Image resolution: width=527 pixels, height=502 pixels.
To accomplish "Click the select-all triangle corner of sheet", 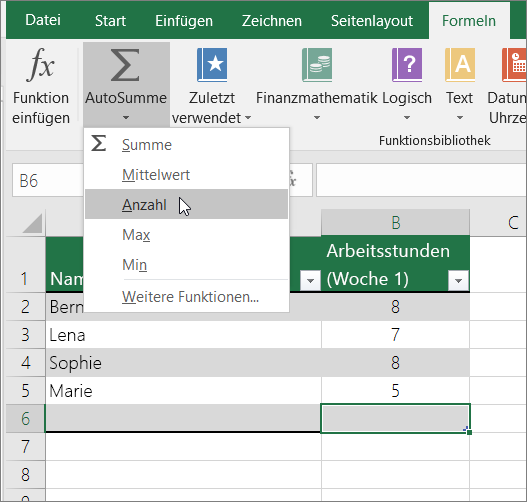I will tap(33, 223).
